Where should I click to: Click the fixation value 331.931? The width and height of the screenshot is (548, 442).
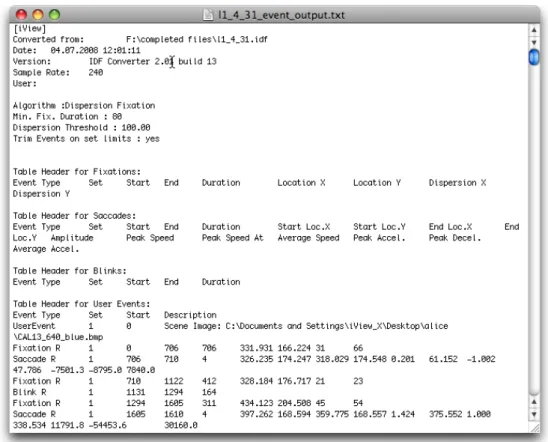point(256,348)
